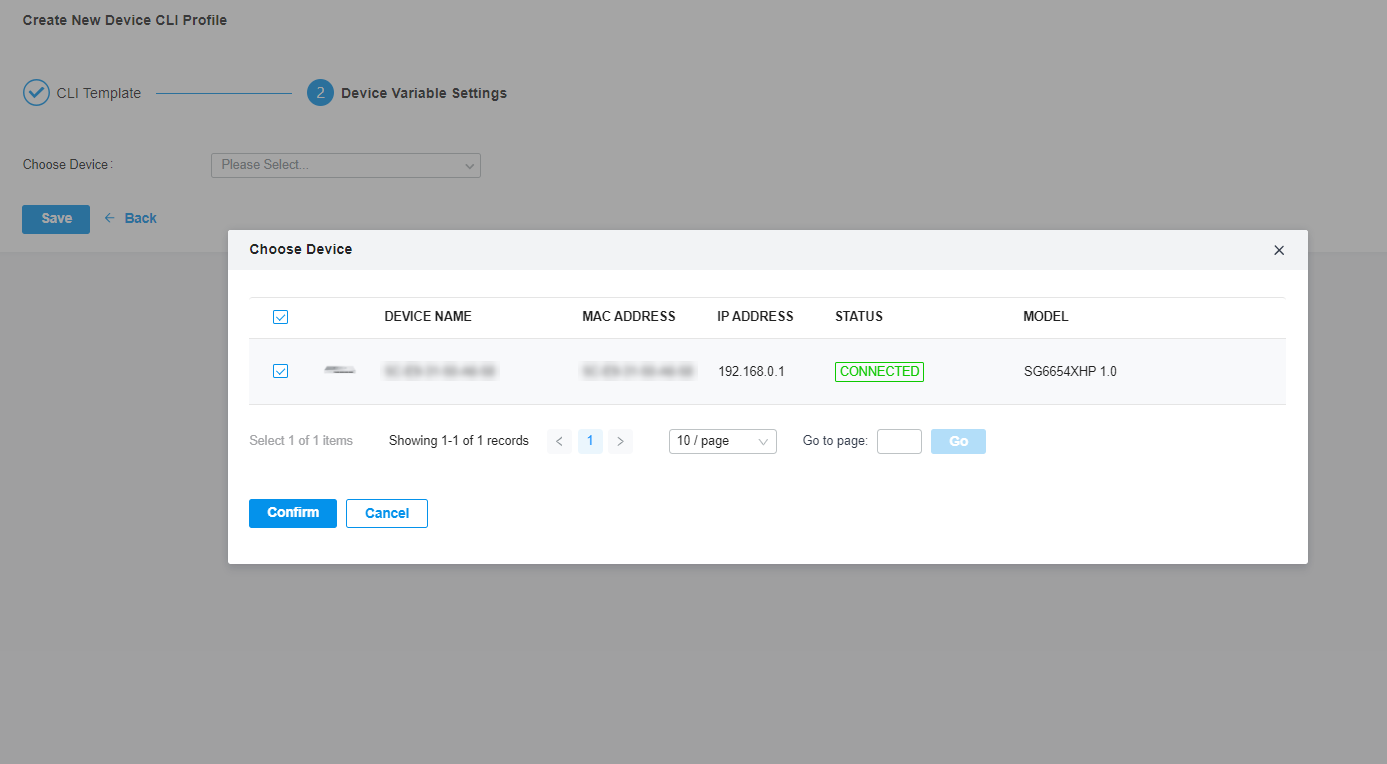
Task: Click the current page number 1
Action: 590,441
